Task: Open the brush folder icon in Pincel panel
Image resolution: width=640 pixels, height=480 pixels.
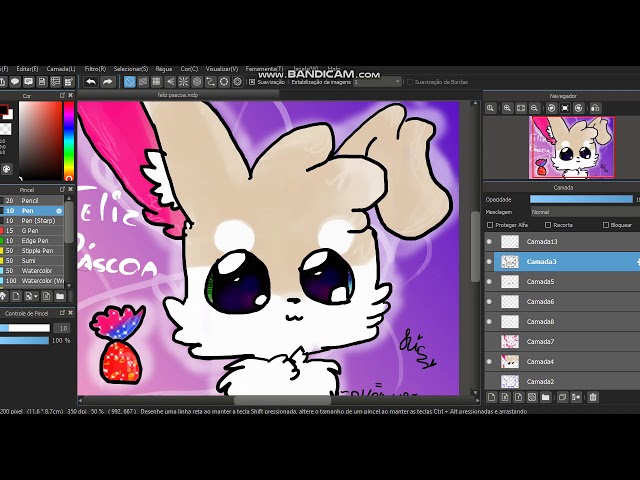Action: [60, 296]
